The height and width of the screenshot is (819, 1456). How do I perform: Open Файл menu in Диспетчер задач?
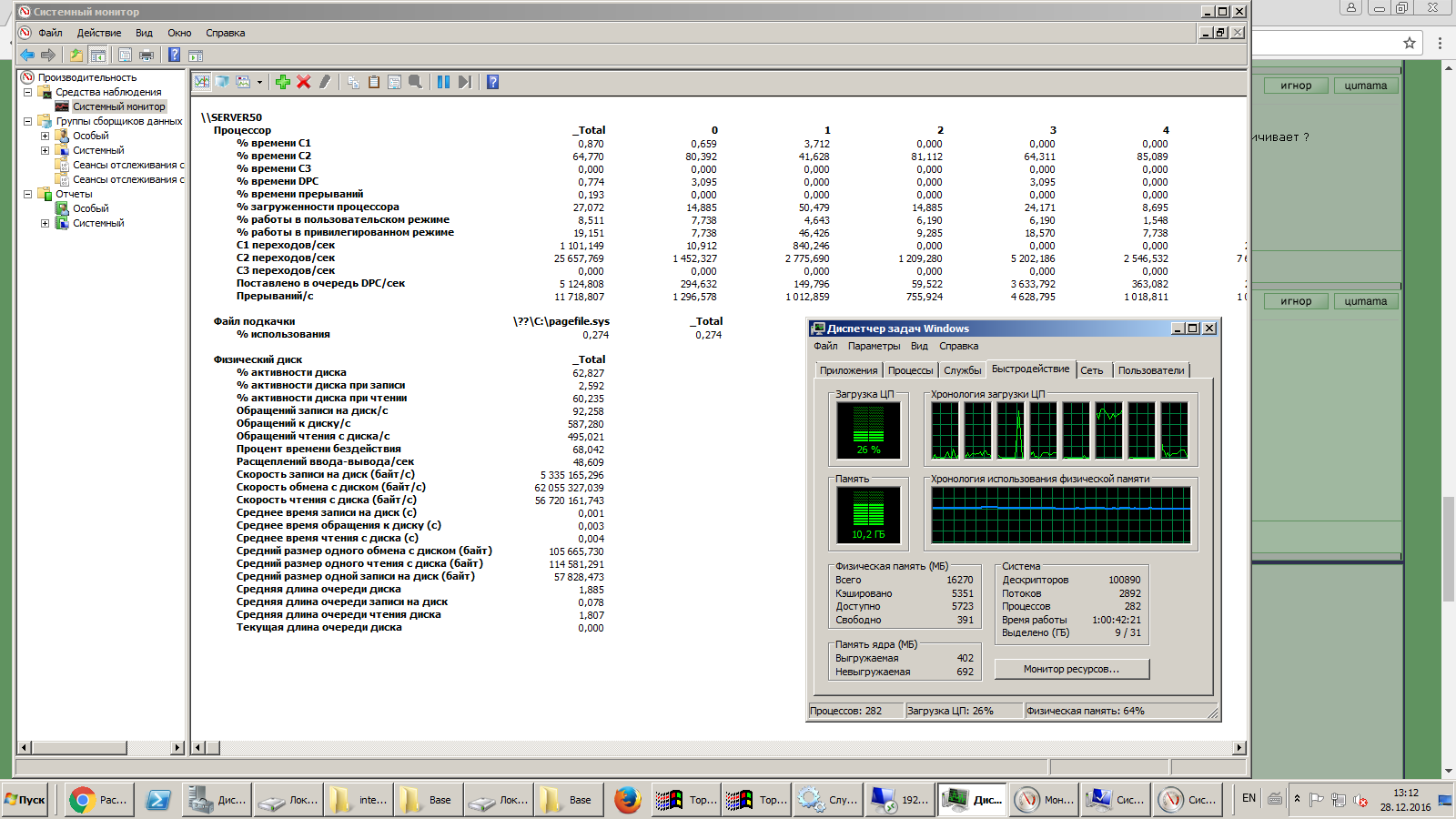825,346
